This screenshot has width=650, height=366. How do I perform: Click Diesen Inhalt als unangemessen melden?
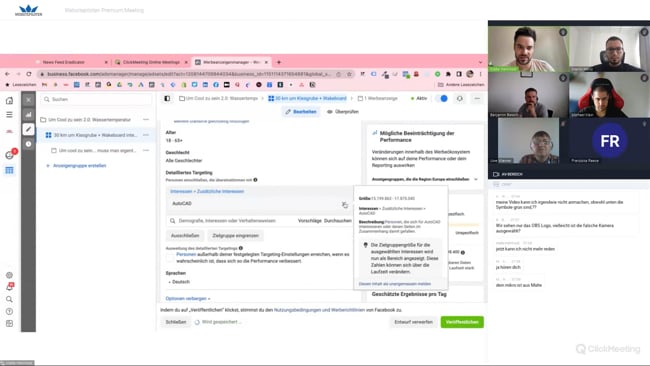(395, 284)
